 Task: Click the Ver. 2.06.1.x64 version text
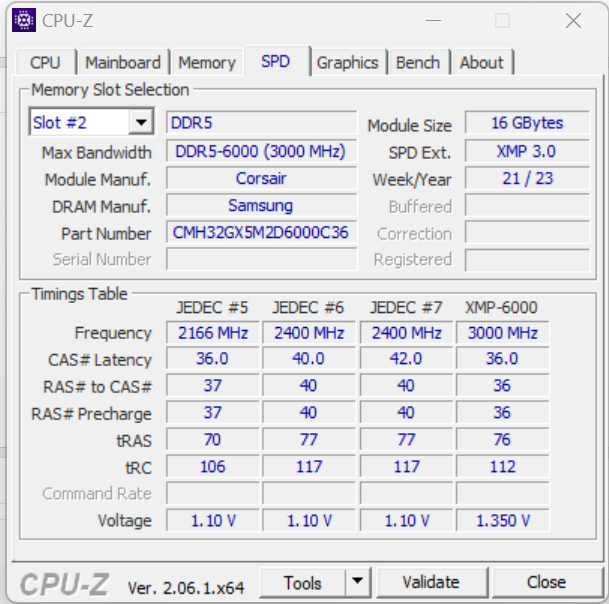click(186, 588)
